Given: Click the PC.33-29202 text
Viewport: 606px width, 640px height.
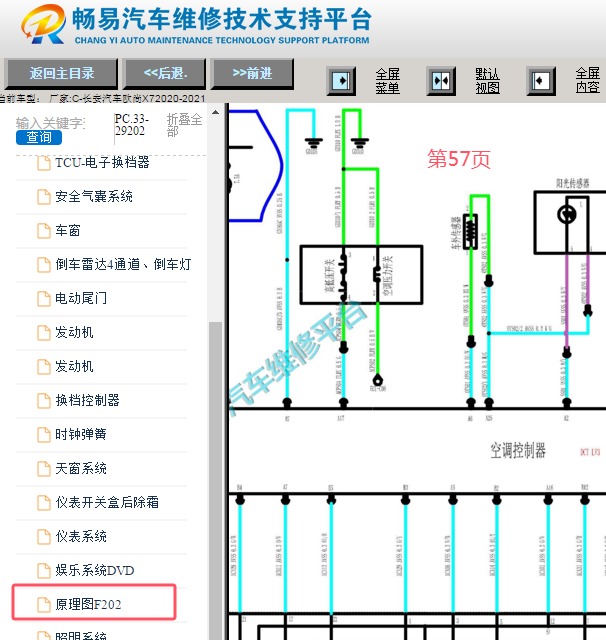Looking at the screenshot, I should [x=131, y=124].
